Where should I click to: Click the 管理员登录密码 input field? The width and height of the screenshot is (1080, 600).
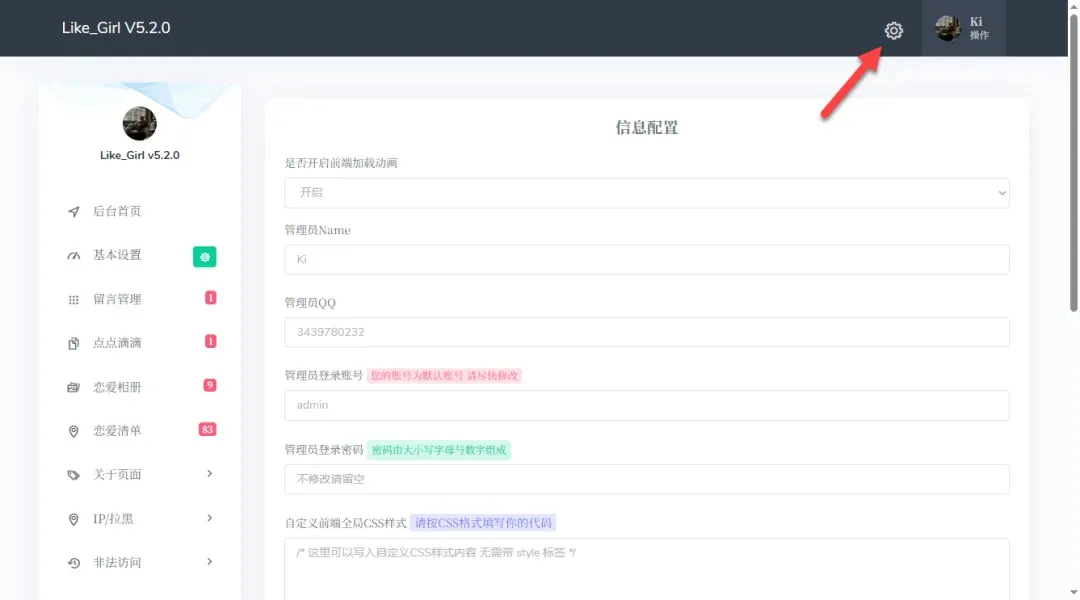coord(646,479)
